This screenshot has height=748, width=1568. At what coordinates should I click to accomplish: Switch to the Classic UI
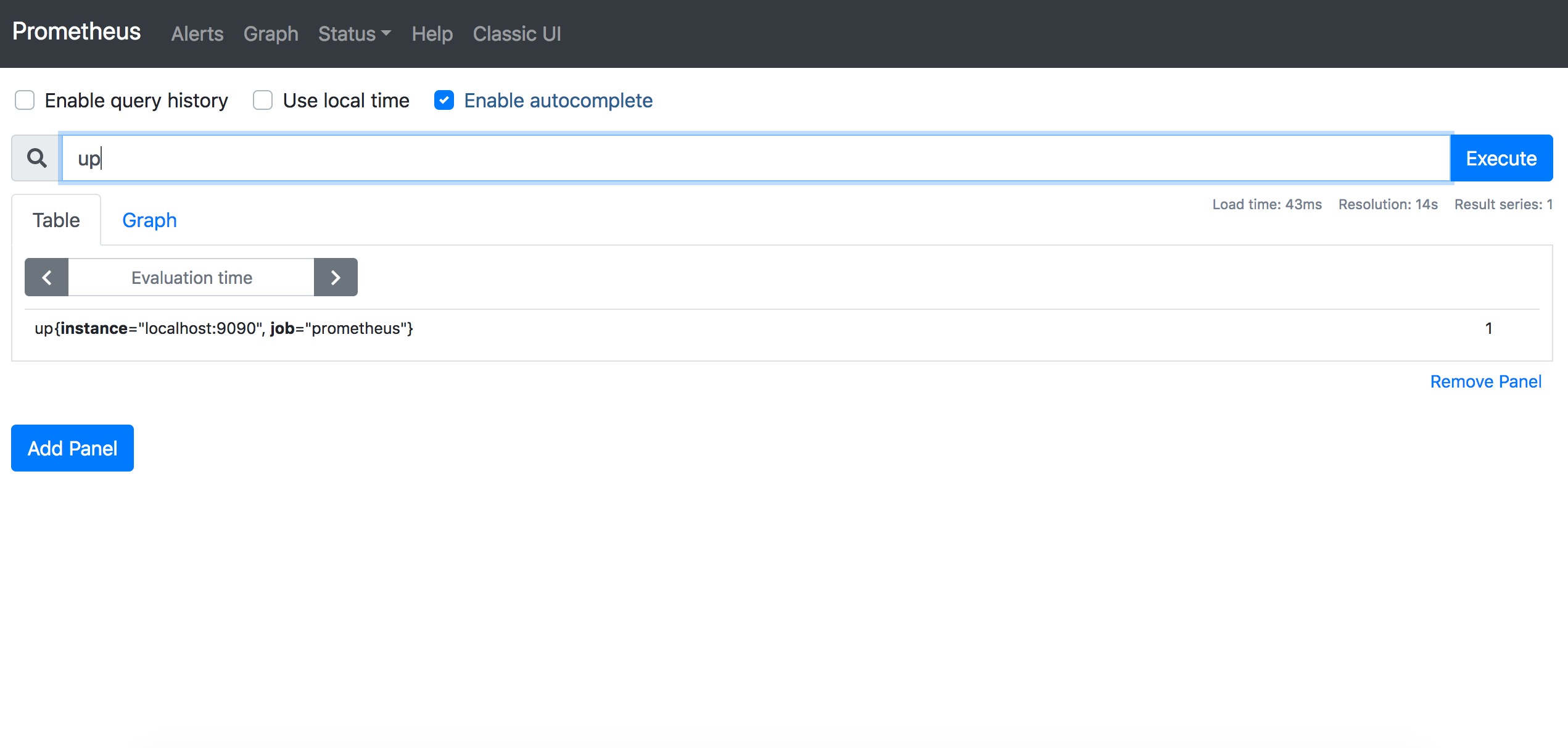pyautogui.click(x=517, y=34)
